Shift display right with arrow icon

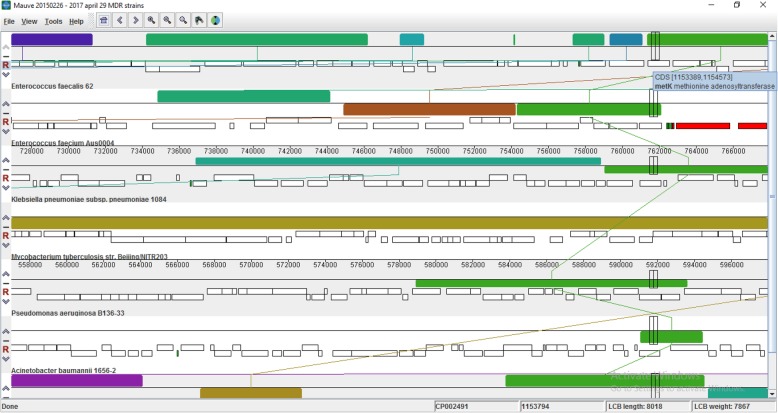(135, 20)
